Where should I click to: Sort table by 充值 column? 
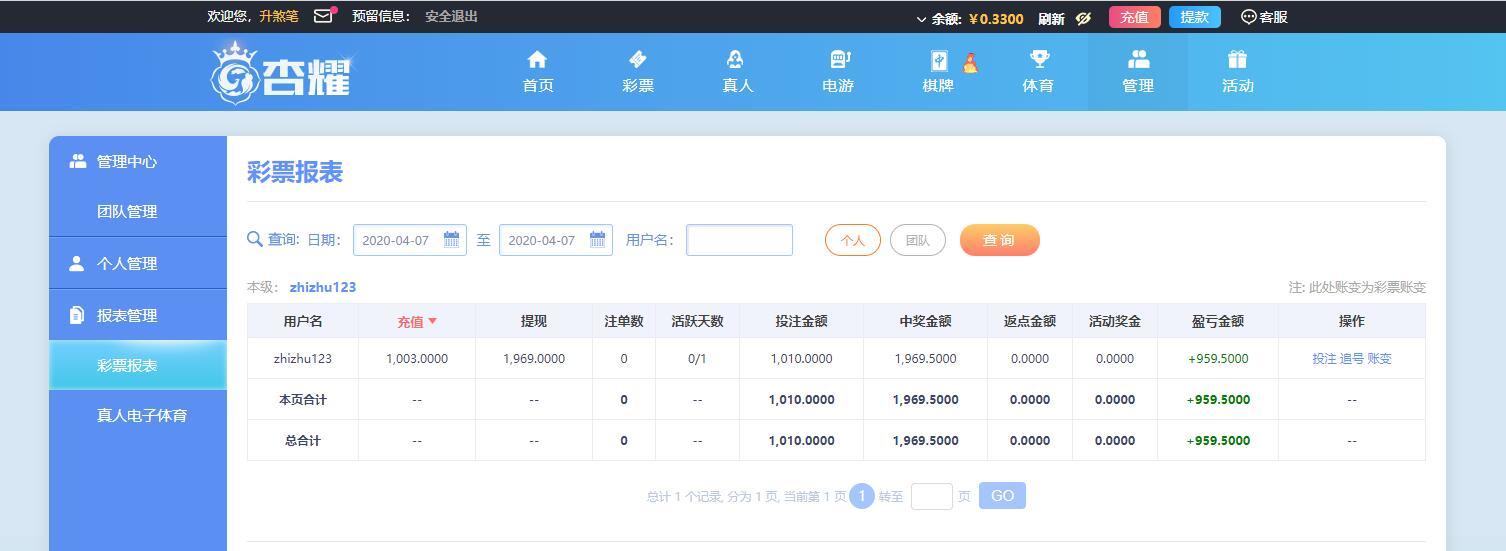pos(417,321)
